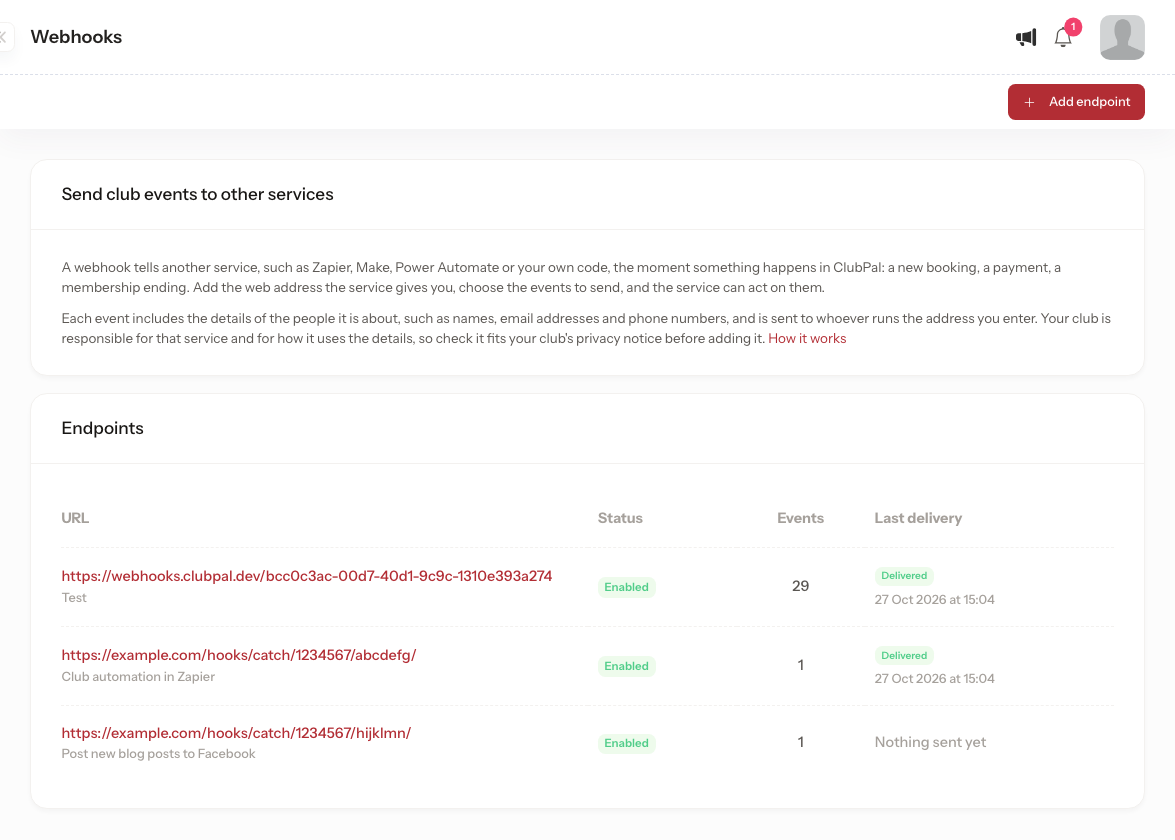Click the URL column header
Viewport: 1175px width, 840px height.
click(x=75, y=518)
